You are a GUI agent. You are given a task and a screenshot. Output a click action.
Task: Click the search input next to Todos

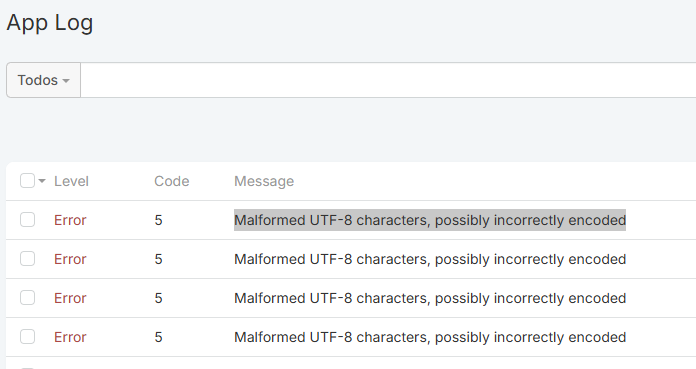click(x=388, y=80)
